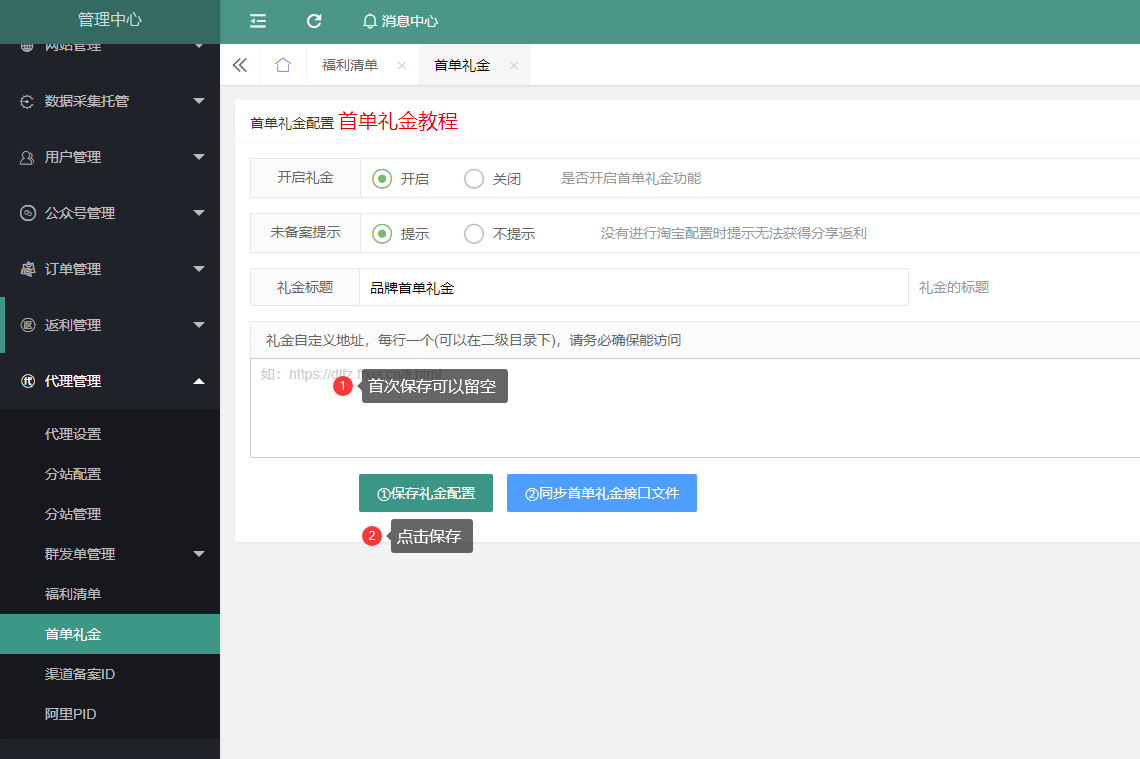The image size is (1140, 759).
Task: Expand 数据采集托管 dropdown arrow
Action: (x=198, y=101)
